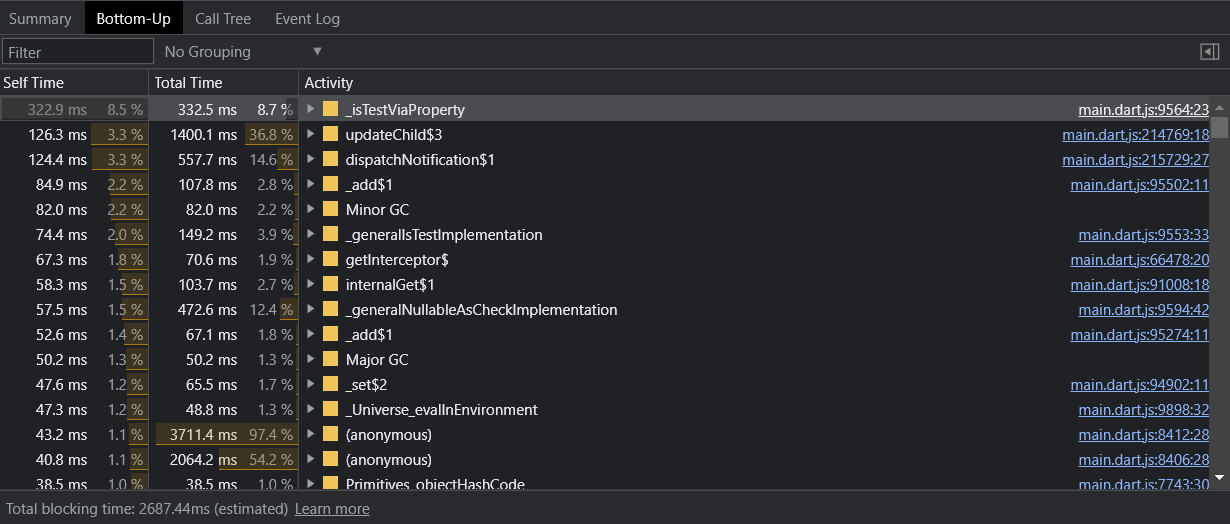The height and width of the screenshot is (524, 1230).
Task: Click the 3711.4 ms total time cell
Action: pyautogui.click(x=224, y=434)
